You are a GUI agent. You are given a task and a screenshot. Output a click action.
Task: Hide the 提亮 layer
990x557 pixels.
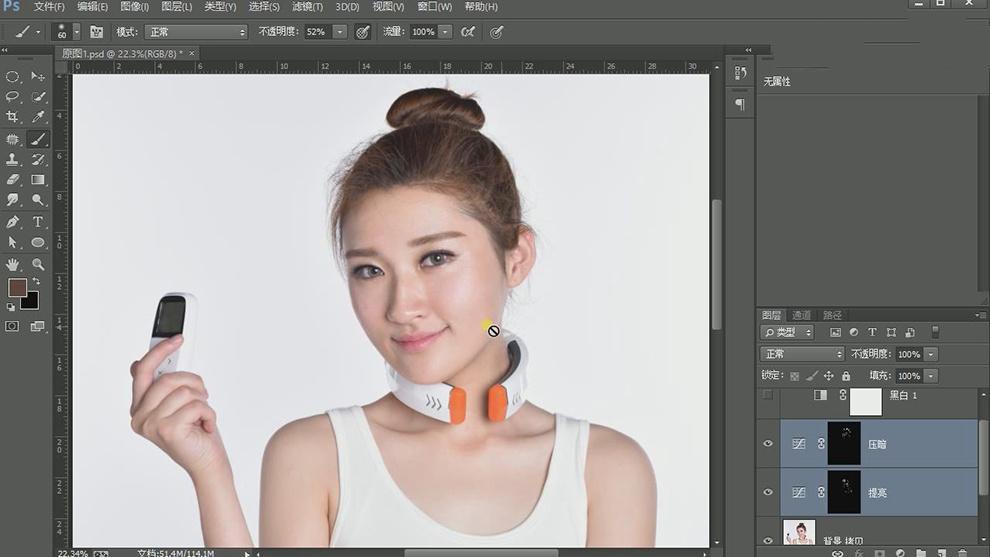(x=768, y=492)
